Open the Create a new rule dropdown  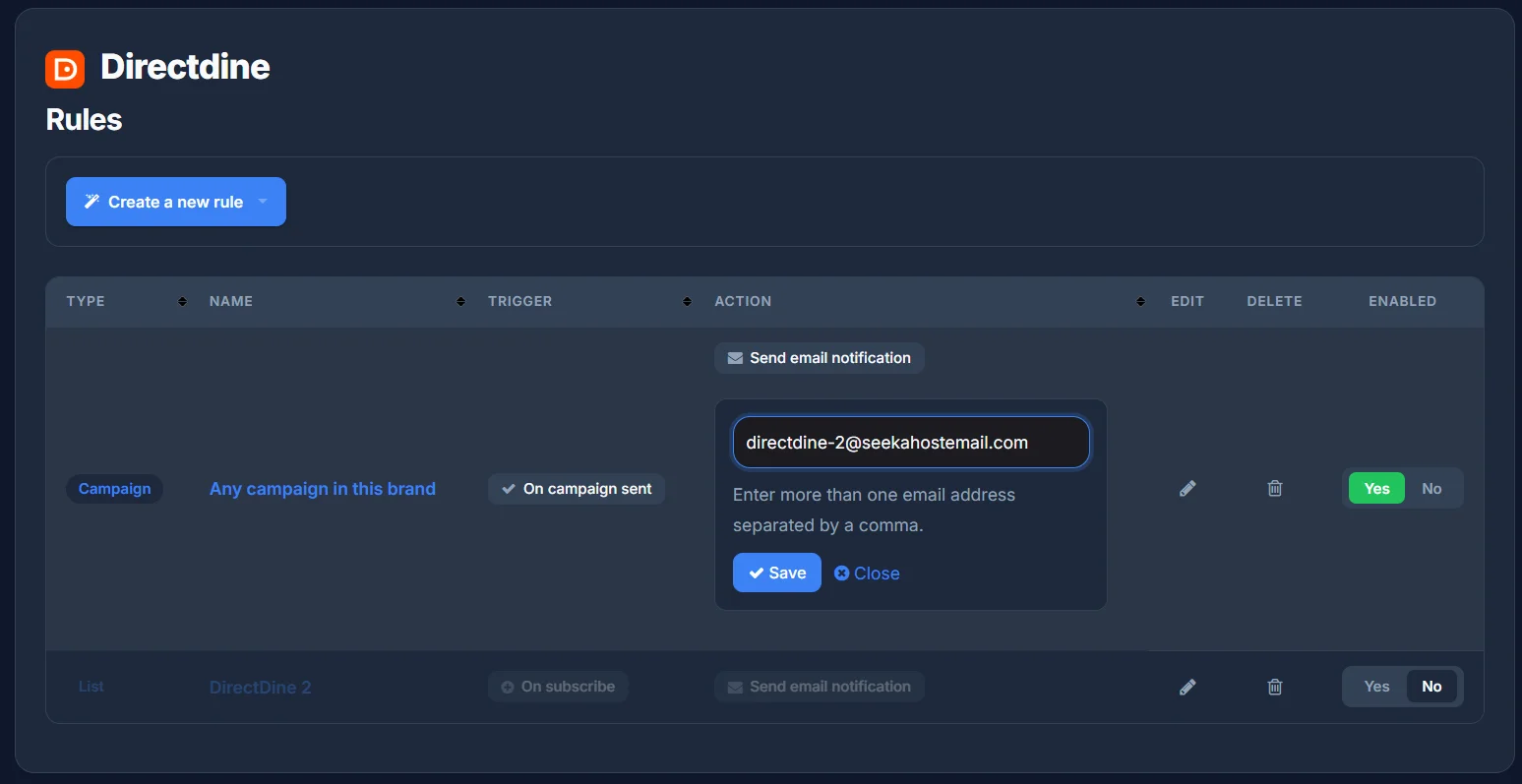pos(176,202)
